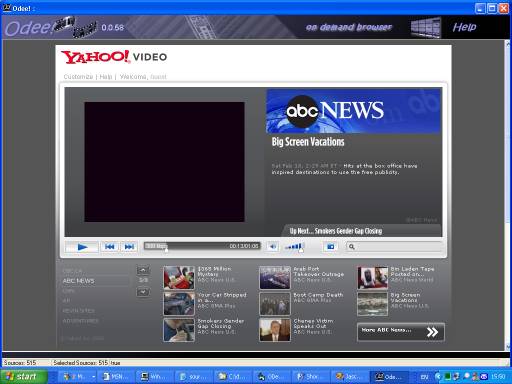The image size is (512, 384).
Task: Open Help link under Yahoo logo
Action: pyautogui.click(x=106, y=77)
